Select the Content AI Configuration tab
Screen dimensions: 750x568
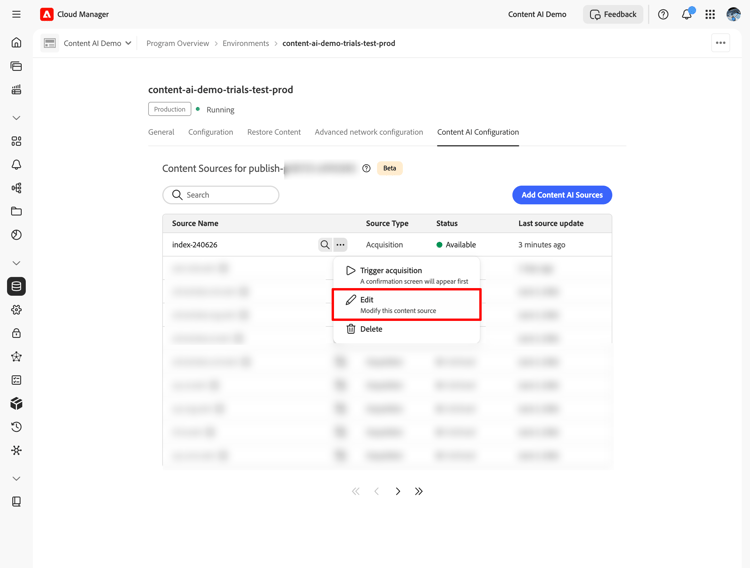[478, 132]
